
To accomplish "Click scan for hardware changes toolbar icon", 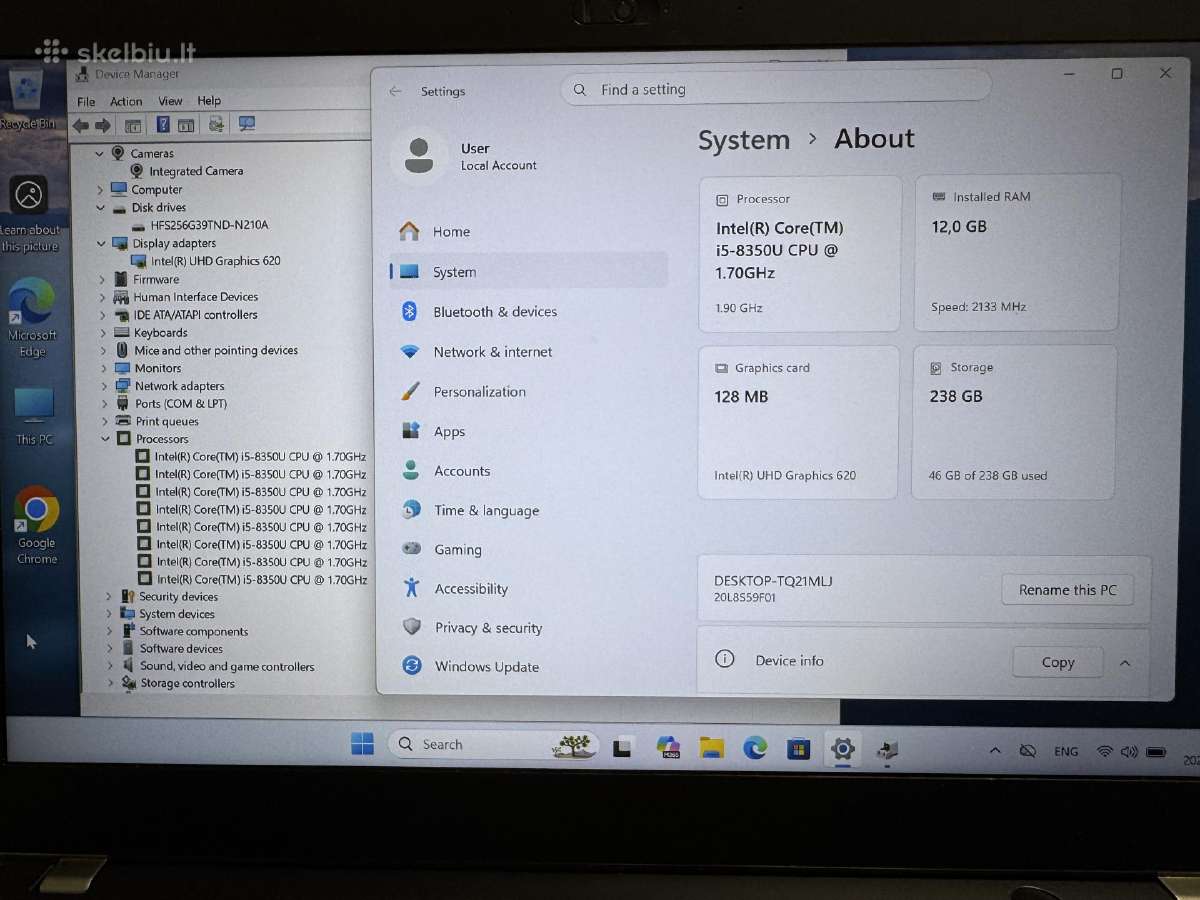I will point(246,124).
